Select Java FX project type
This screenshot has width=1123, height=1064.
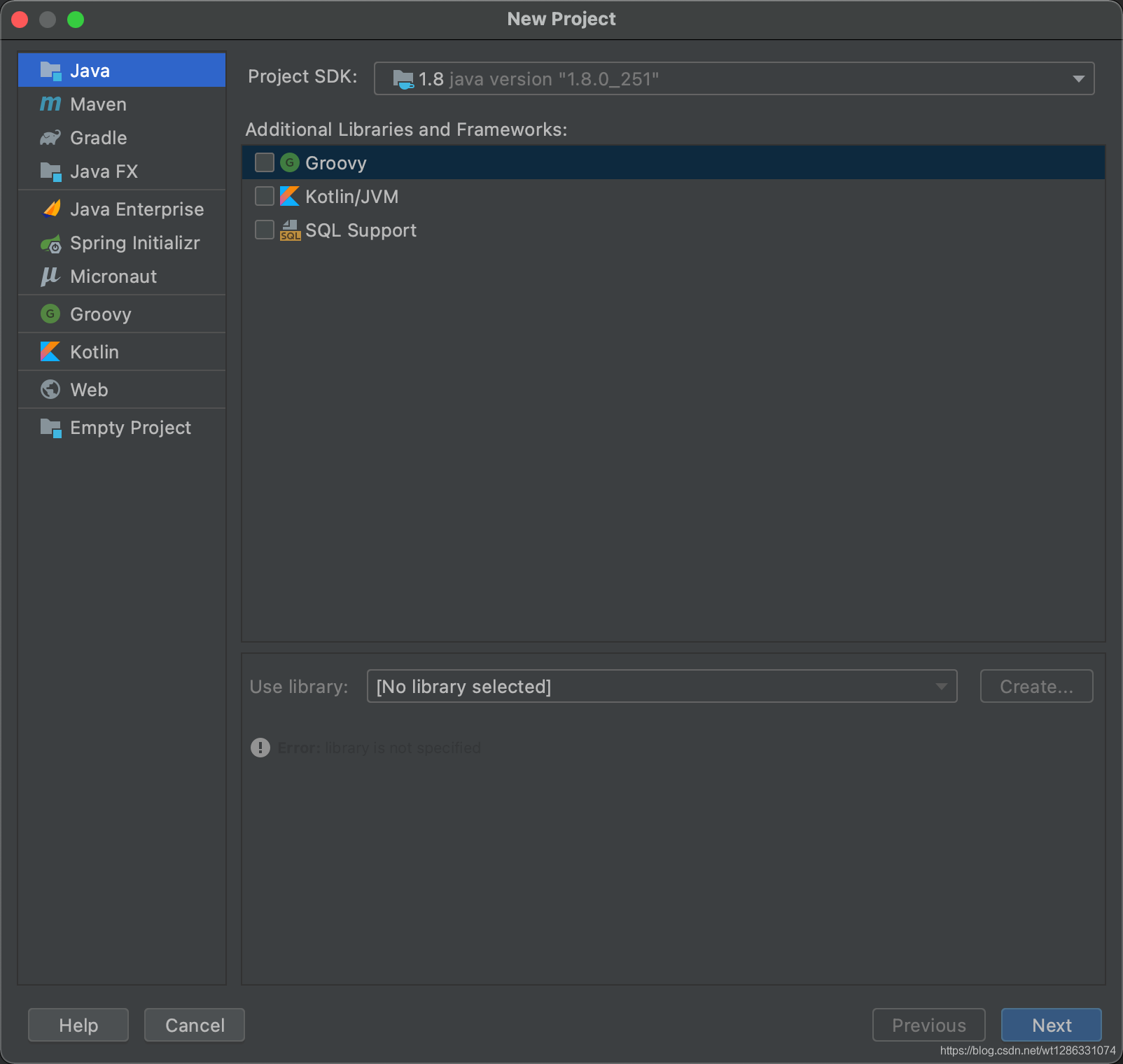tap(104, 171)
